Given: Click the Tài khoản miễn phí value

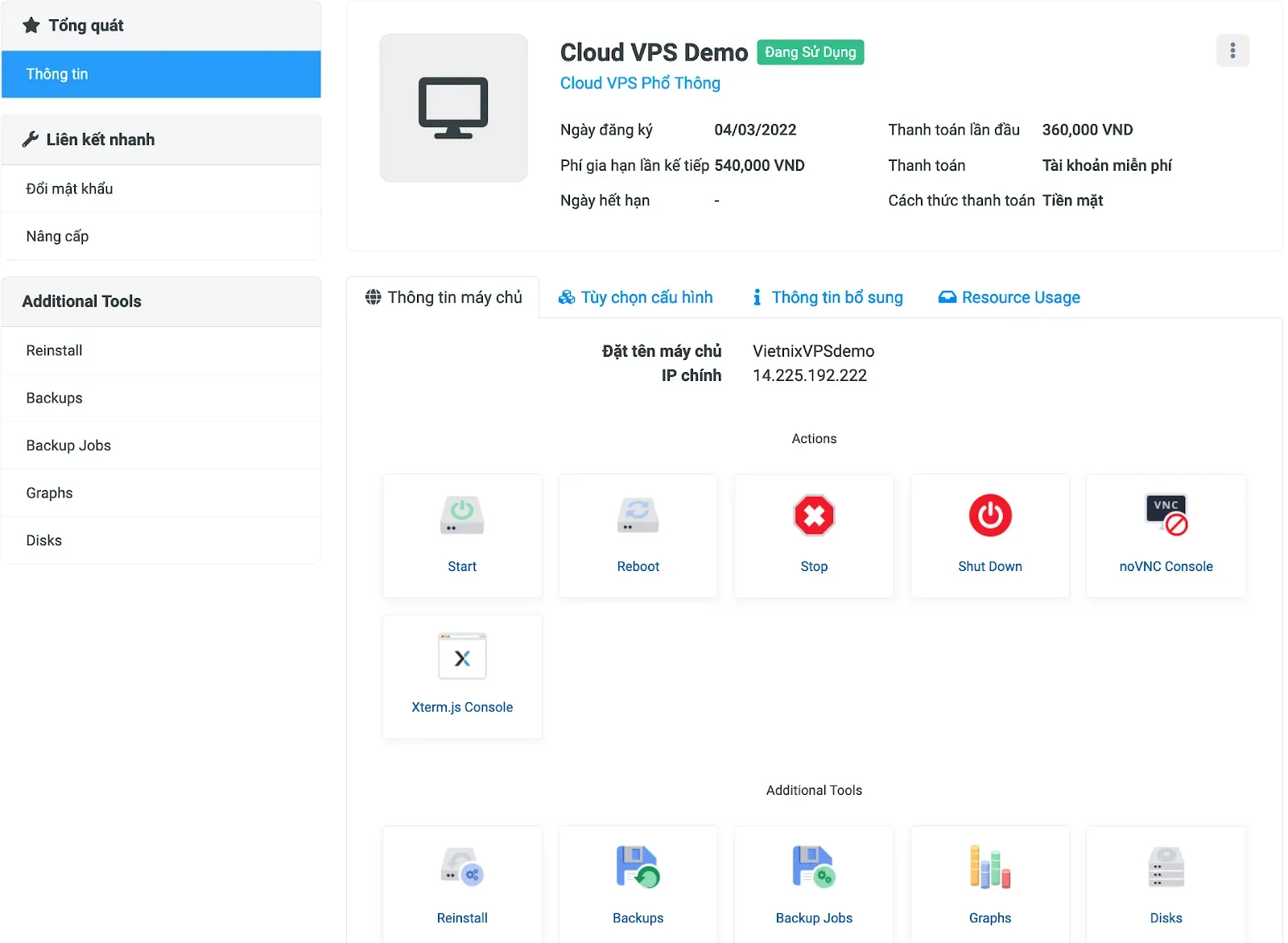Looking at the screenshot, I should (x=1107, y=165).
